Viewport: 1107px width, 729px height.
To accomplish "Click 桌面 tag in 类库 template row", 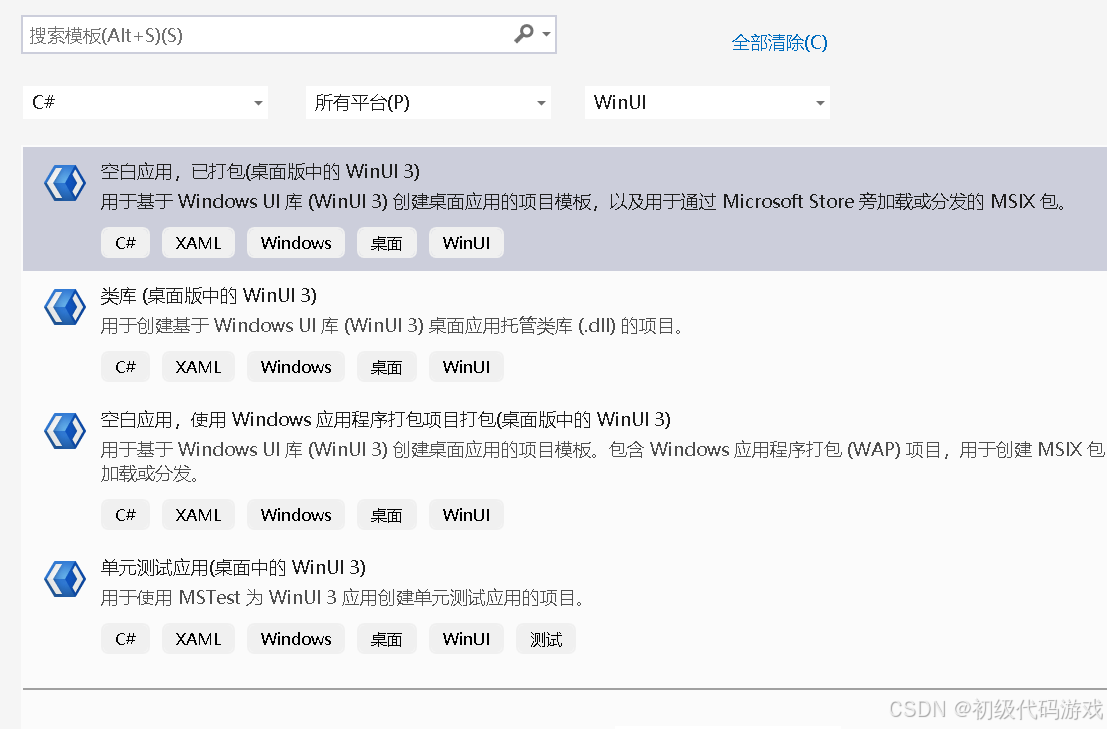I will tap(387, 367).
